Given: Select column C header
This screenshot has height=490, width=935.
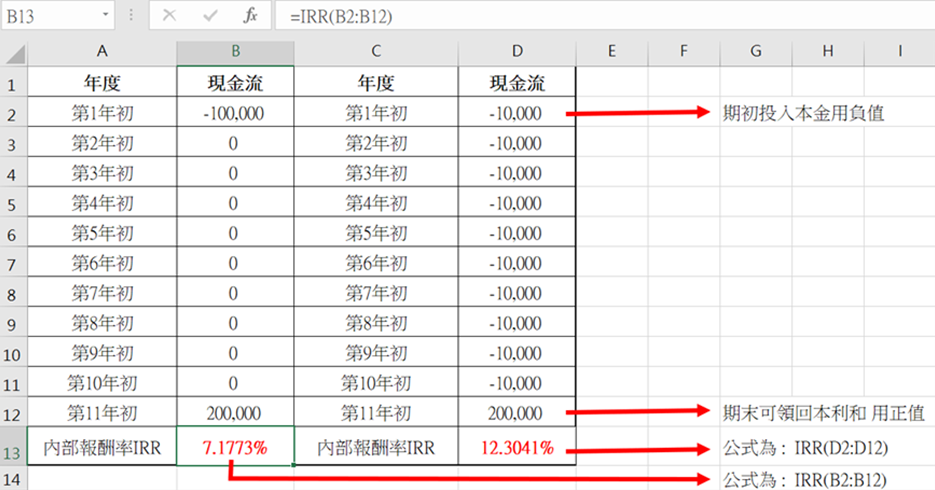Looking at the screenshot, I should point(376,52).
